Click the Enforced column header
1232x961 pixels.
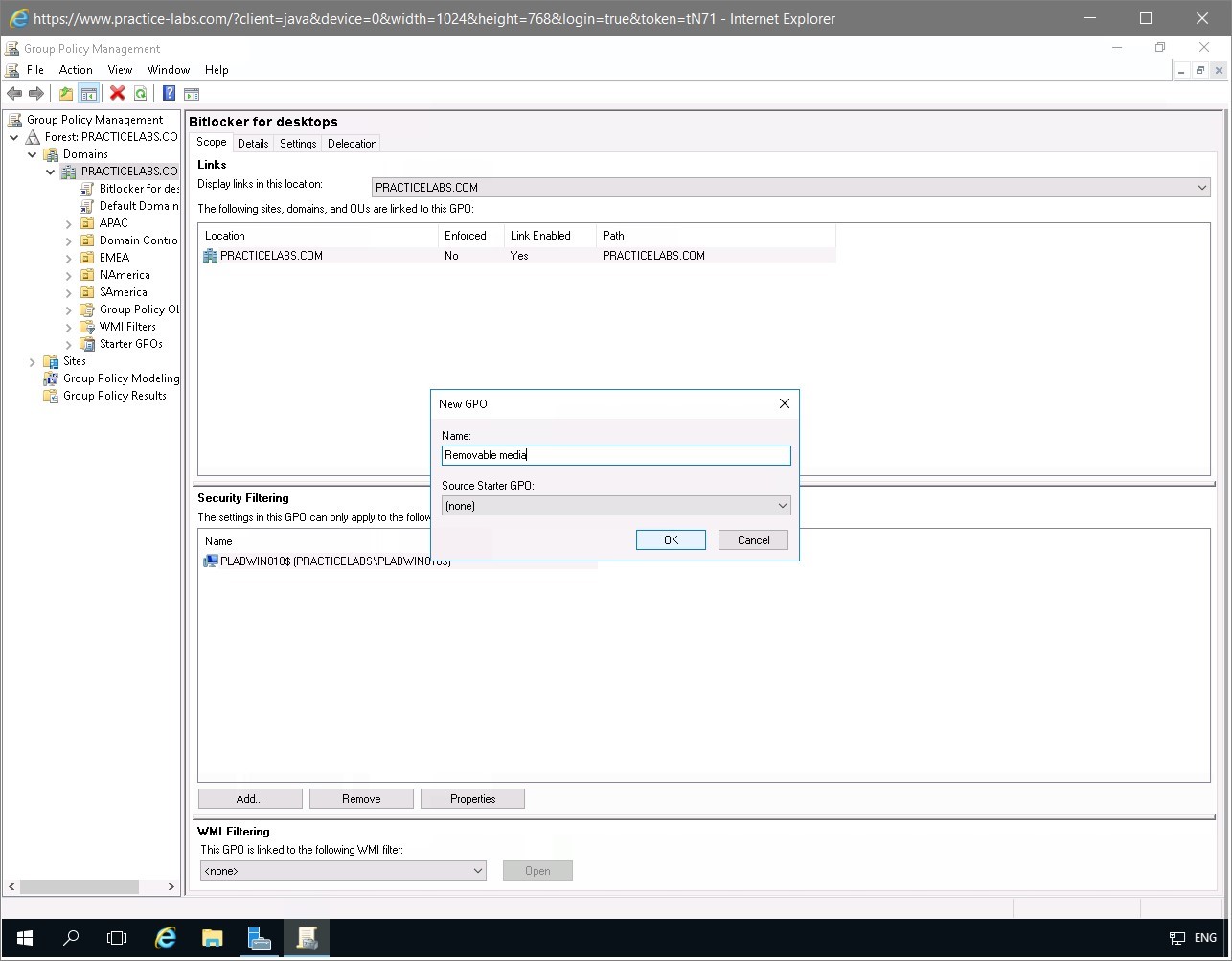[467, 235]
